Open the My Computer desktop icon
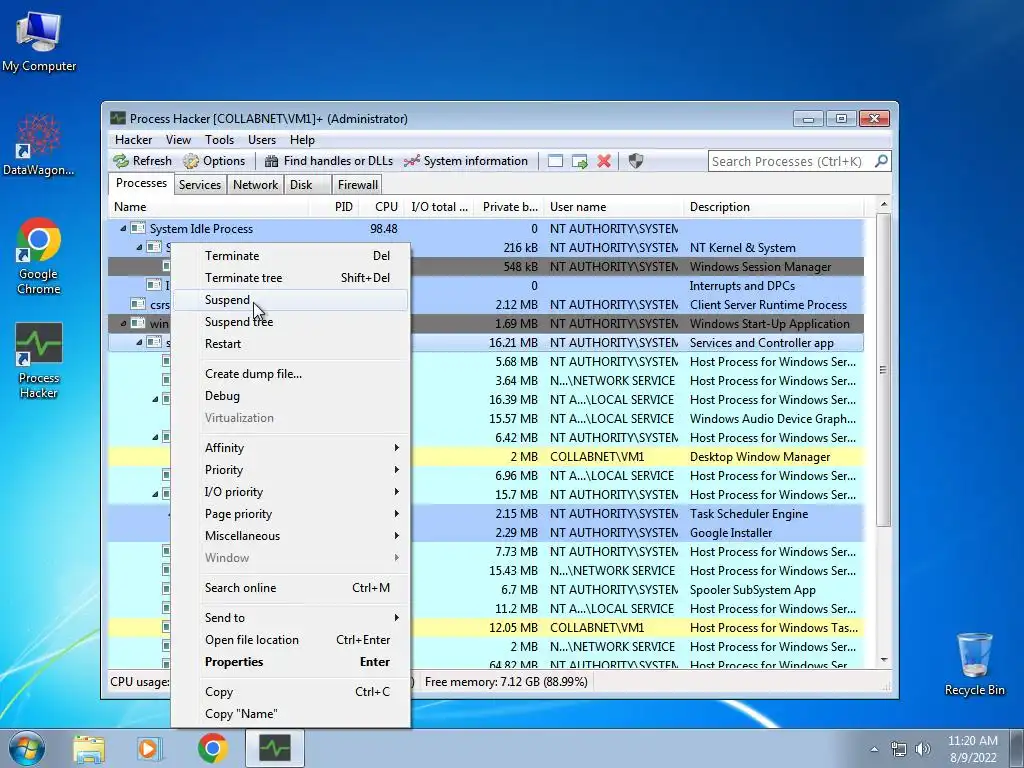1024x768 pixels. point(39,42)
